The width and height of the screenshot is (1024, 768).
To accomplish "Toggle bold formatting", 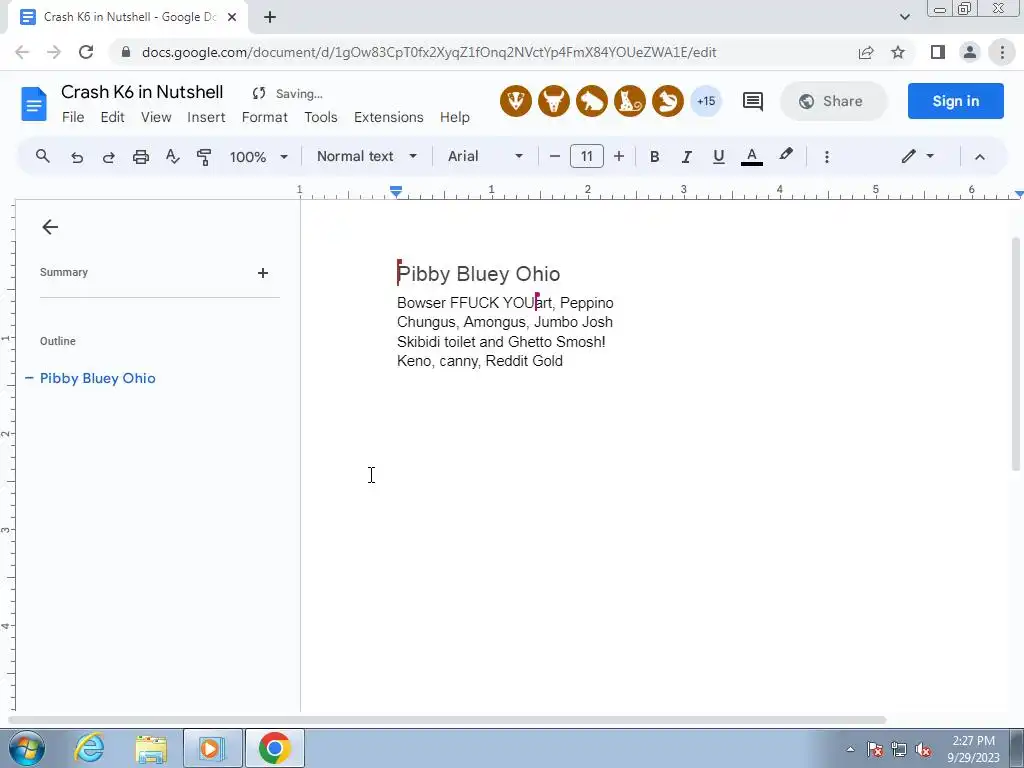I will (654, 157).
